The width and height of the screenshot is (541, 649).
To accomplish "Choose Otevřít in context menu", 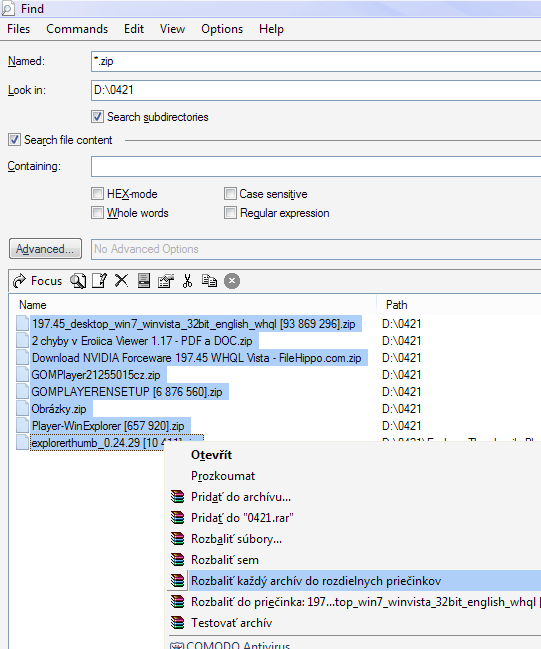I will tap(354, 455).
